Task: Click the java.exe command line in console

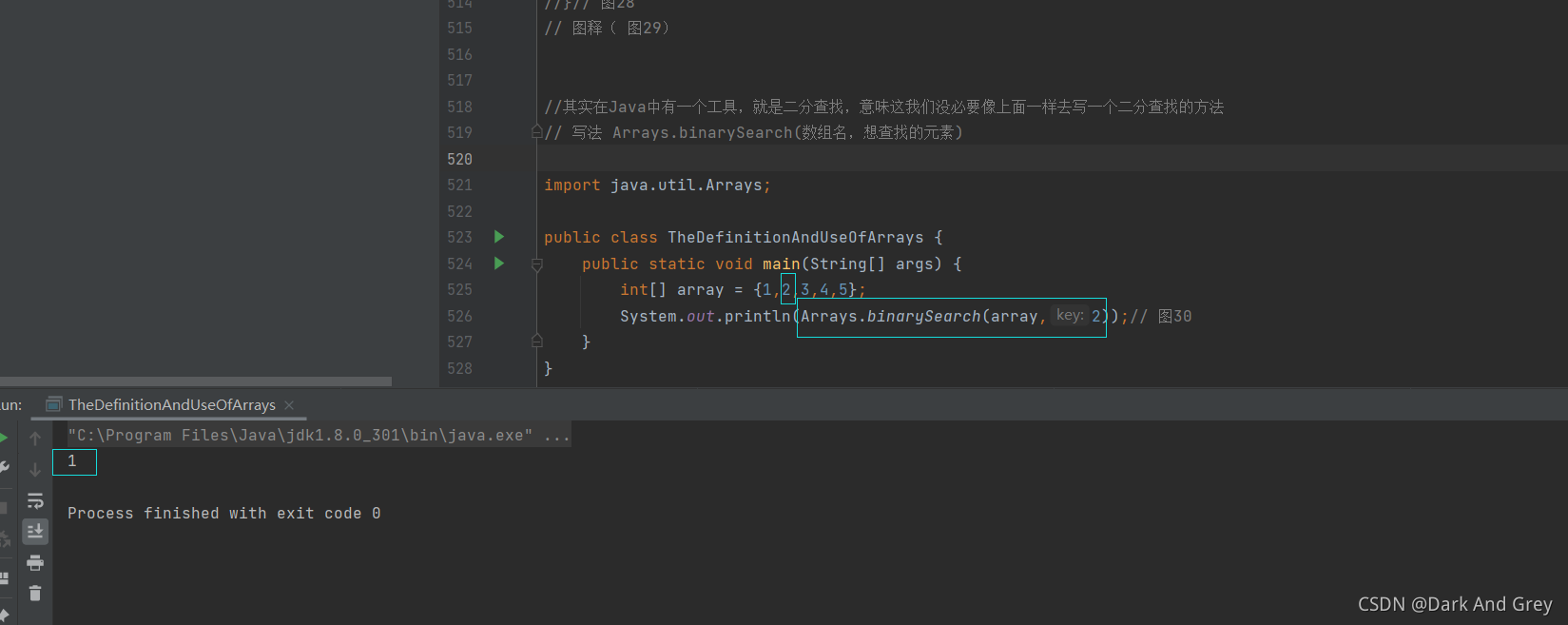Action: 319,436
